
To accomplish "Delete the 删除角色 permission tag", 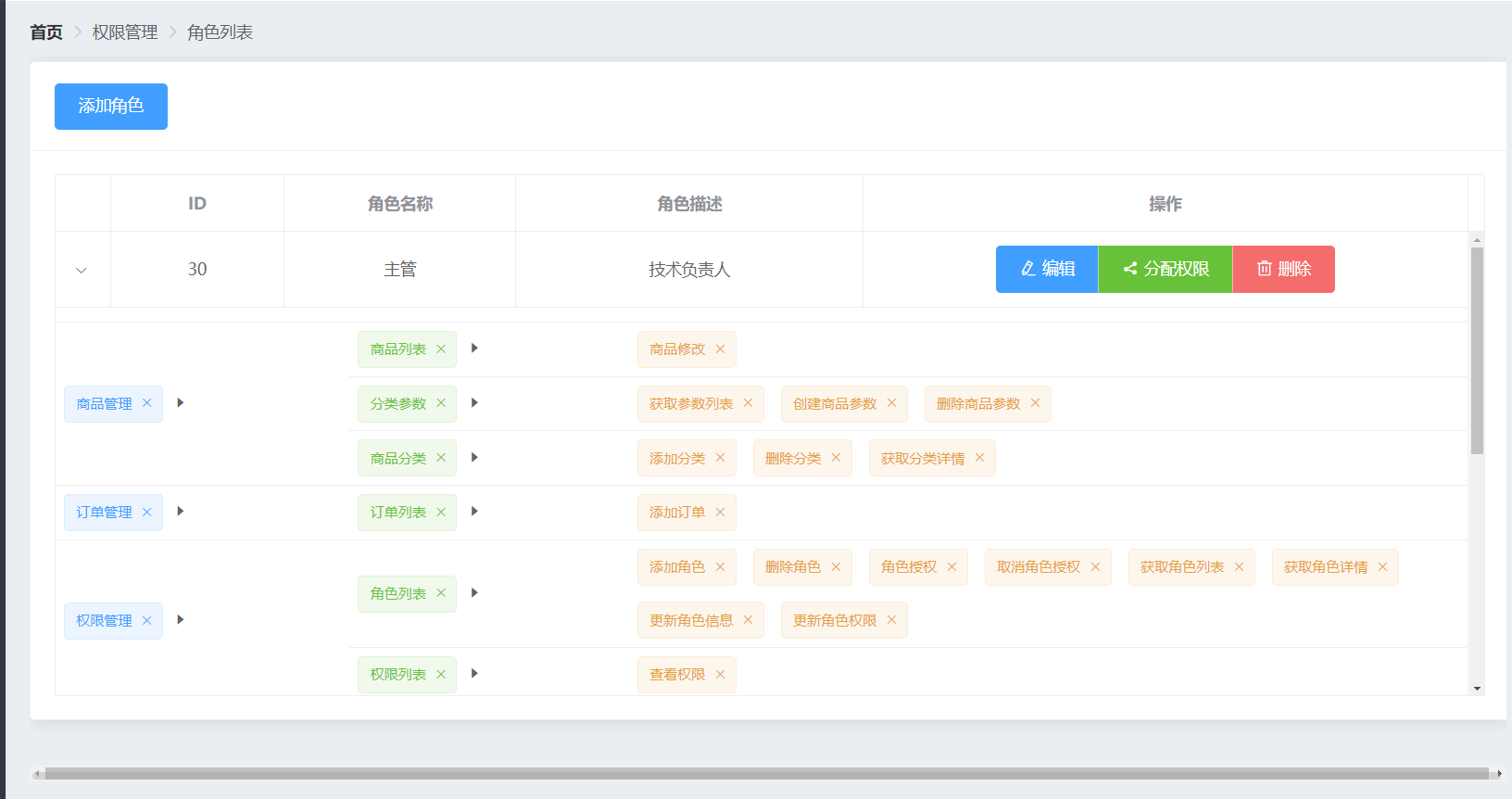I will 836,566.
